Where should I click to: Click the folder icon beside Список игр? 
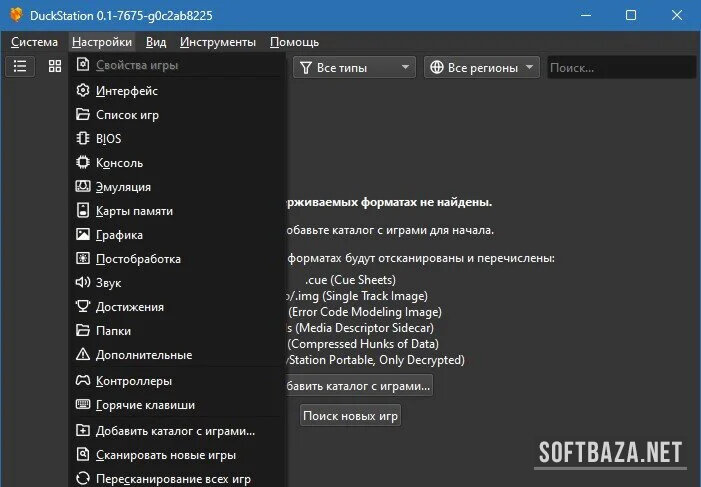pos(83,114)
